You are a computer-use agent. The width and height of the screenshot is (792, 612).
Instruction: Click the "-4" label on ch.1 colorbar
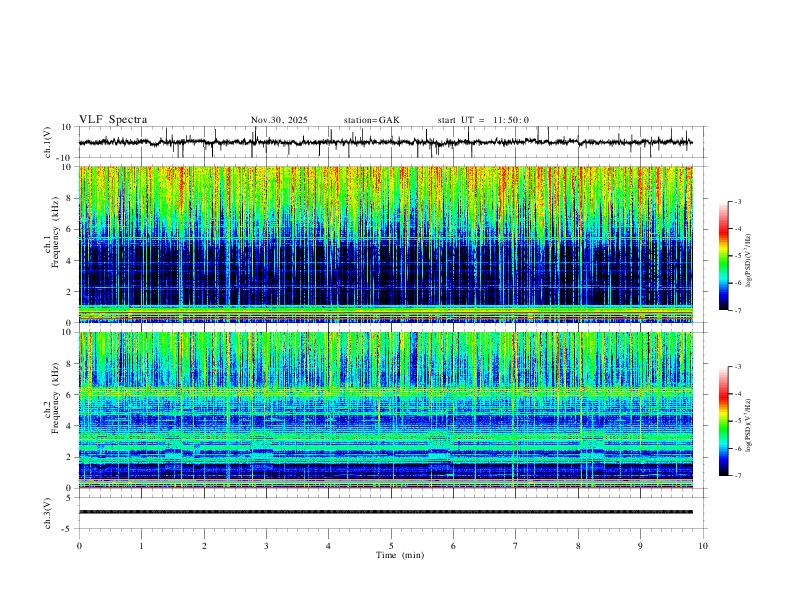[737, 229]
